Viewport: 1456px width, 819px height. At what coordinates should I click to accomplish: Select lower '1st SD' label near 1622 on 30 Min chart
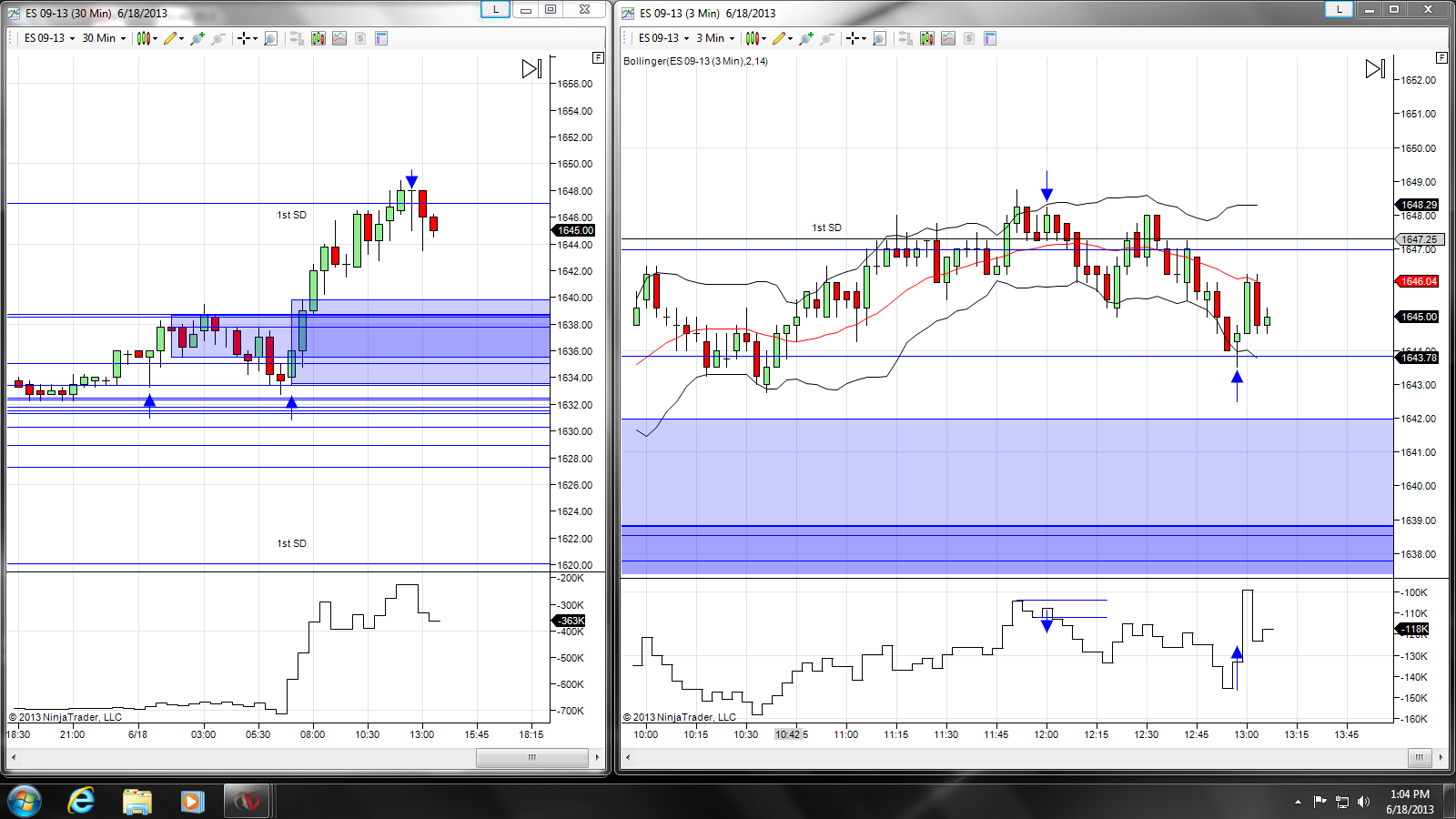(x=291, y=543)
